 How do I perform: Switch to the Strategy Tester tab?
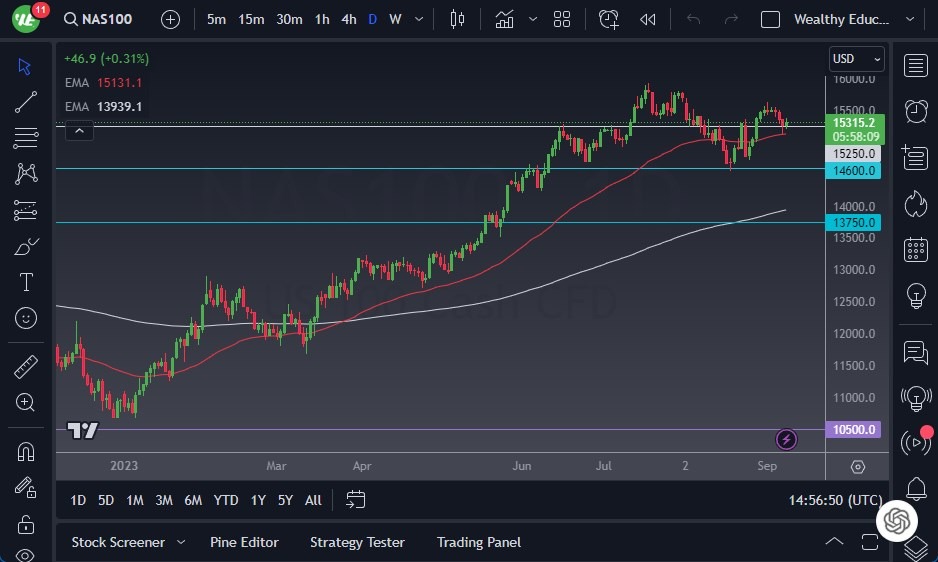(x=357, y=542)
